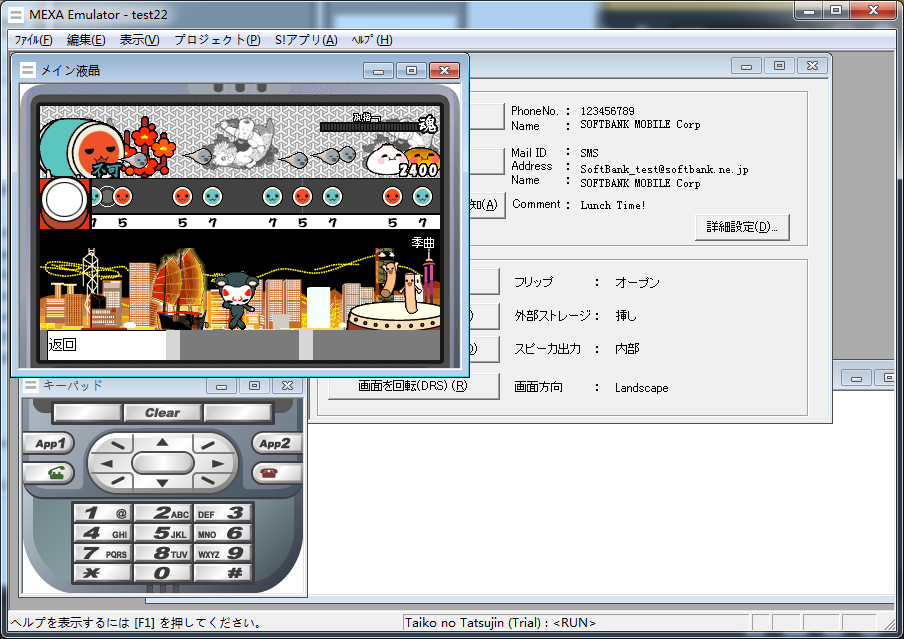Click the left soft key above Clear
The width and height of the screenshot is (904, 639).
[x=87, y=413]
